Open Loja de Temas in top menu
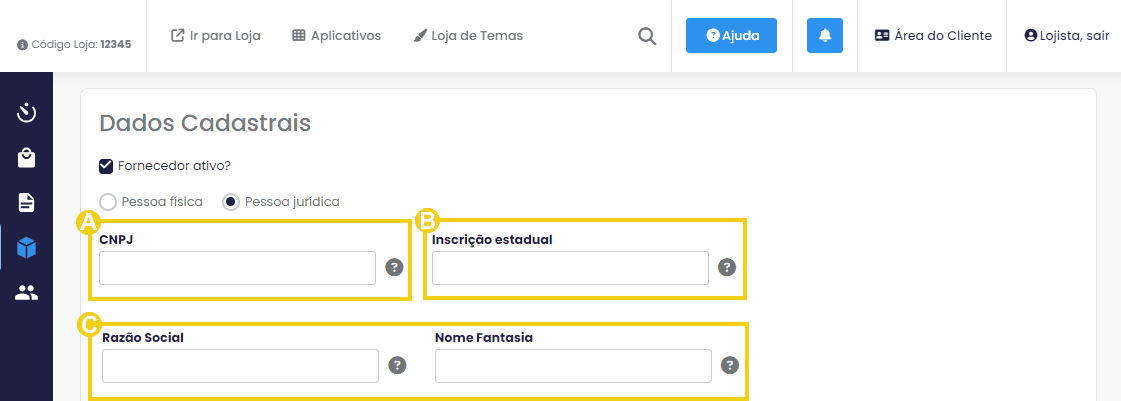Viewport: 1121px width, 401px height. [x=468, y=36]
